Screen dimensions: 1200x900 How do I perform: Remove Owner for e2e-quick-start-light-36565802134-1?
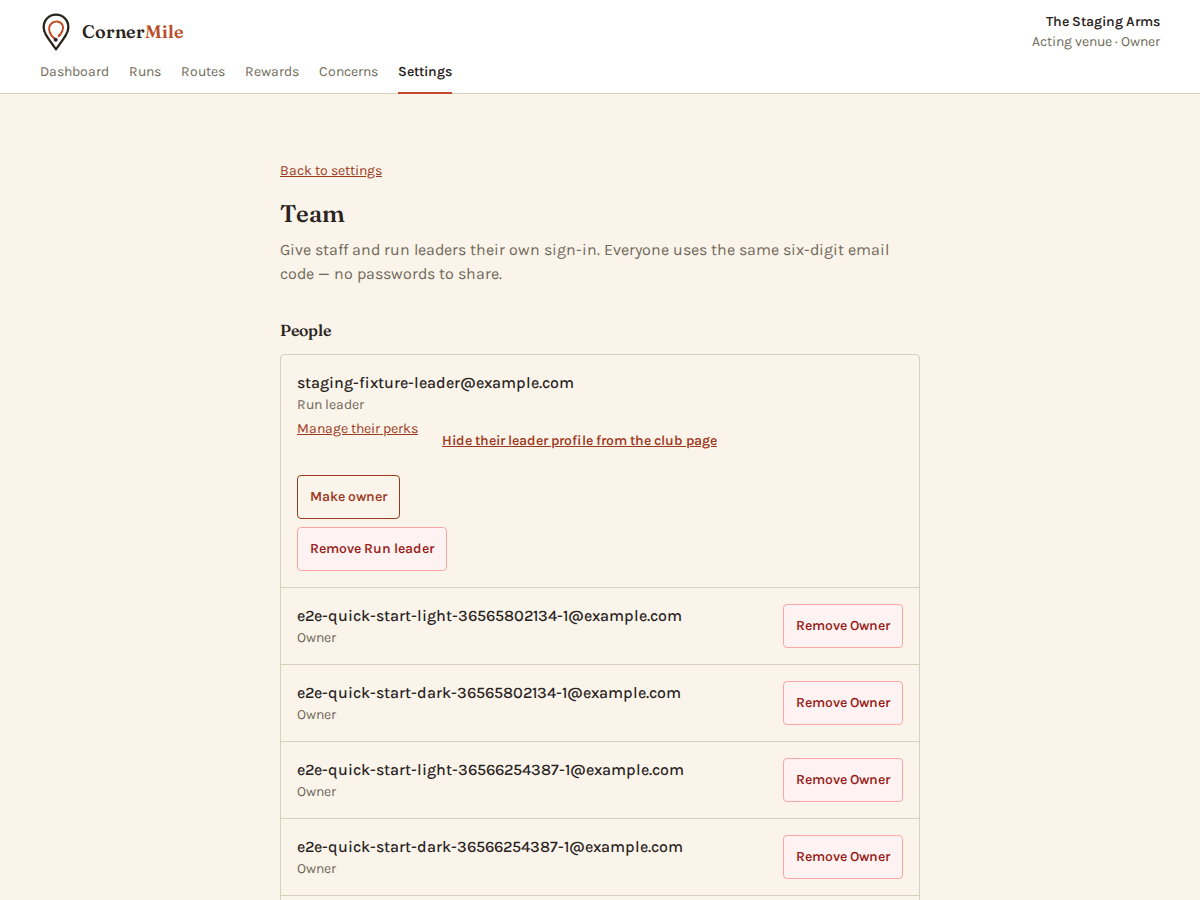click(843, 626)
